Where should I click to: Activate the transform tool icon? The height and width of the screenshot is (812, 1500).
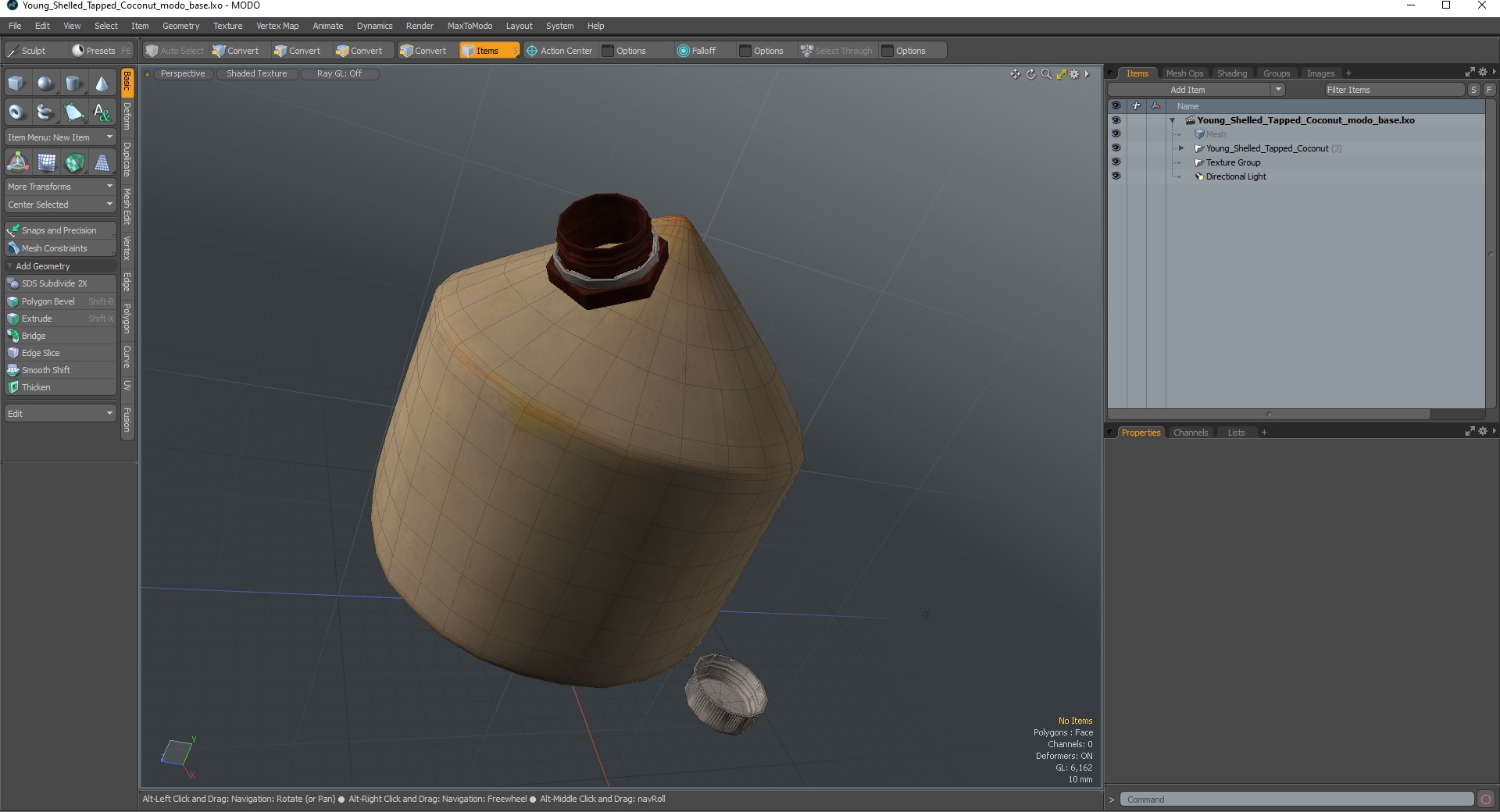pos(17,162)
